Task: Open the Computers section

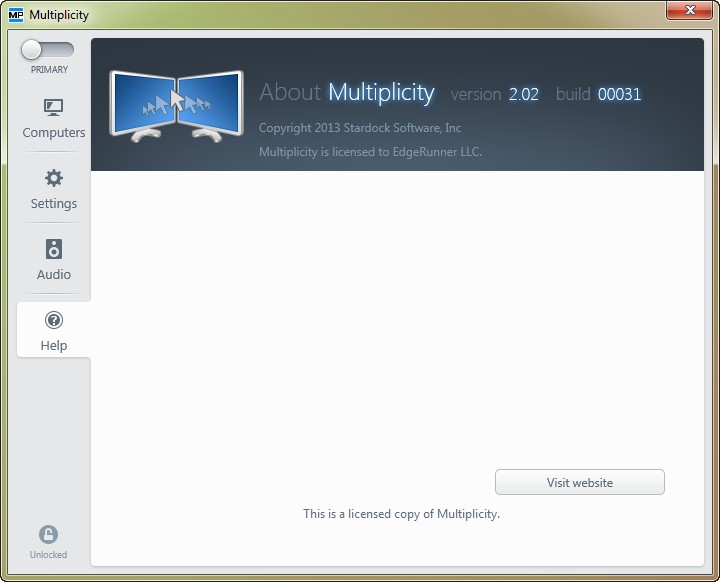Action: pos(54,119)
